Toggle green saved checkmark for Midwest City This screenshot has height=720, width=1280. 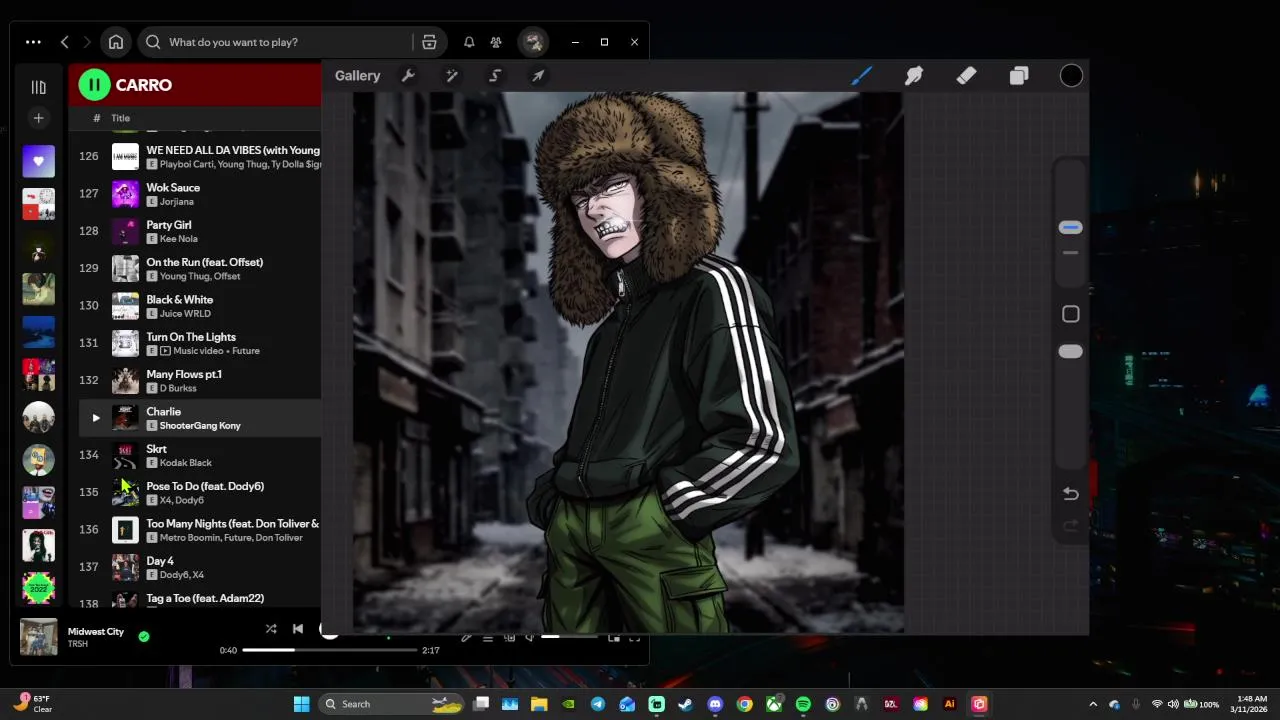tap(144, 636)
